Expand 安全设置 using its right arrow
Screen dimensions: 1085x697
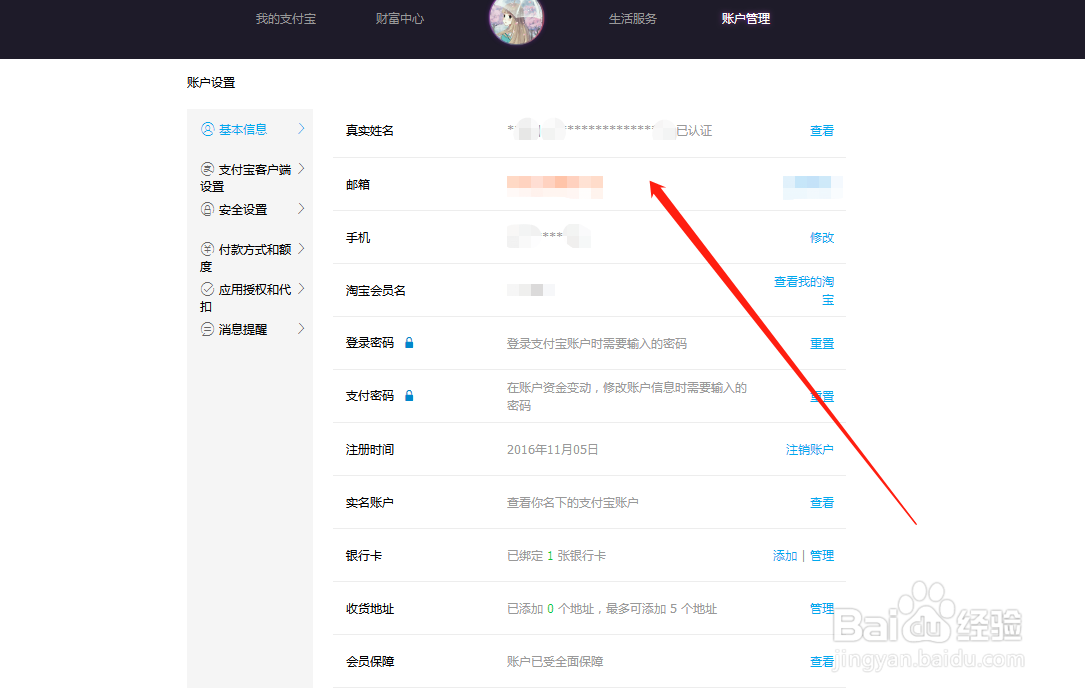coord(301,209)
